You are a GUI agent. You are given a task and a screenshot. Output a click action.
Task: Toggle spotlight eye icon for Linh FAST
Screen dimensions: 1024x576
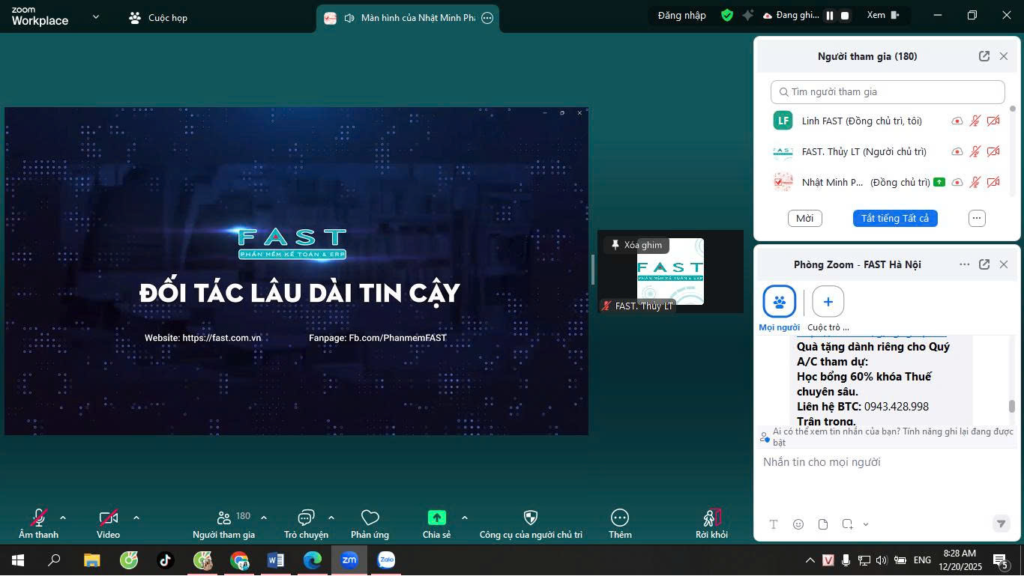pos(957,121)
